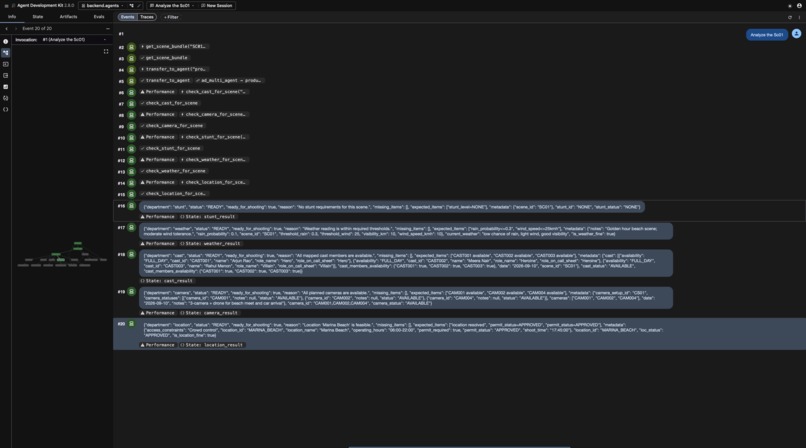Open the cast department JSON message in event #18

(x=406, y=263)
